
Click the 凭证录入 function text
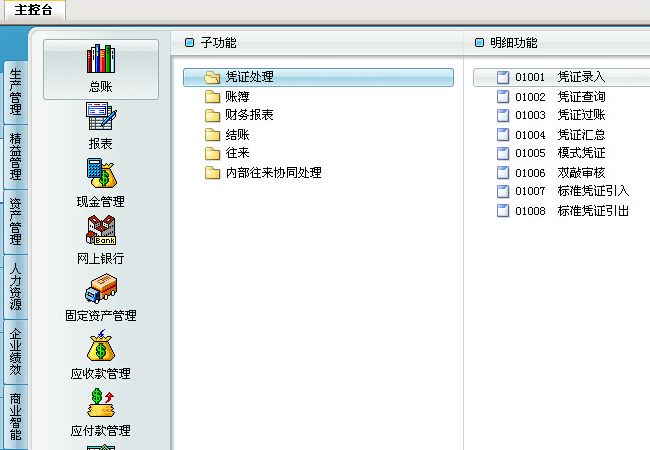(x=581, y=77)
